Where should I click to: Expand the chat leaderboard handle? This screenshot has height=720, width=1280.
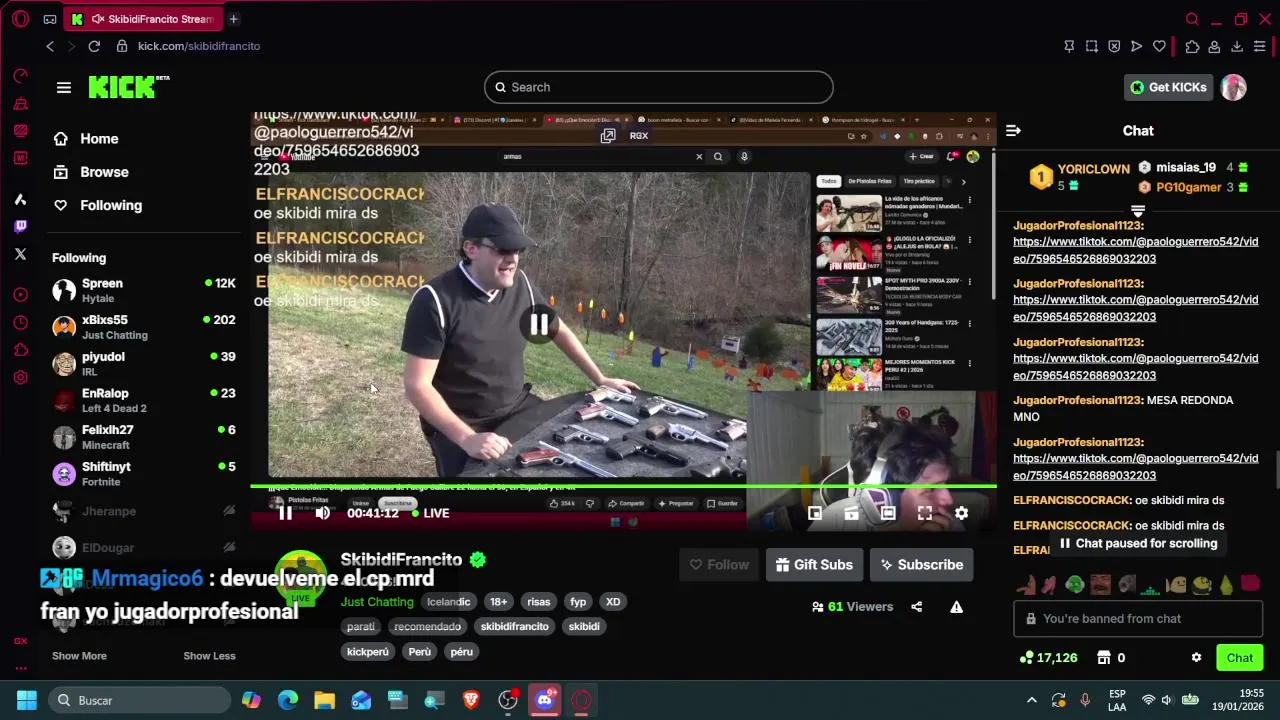(1138, 211)
